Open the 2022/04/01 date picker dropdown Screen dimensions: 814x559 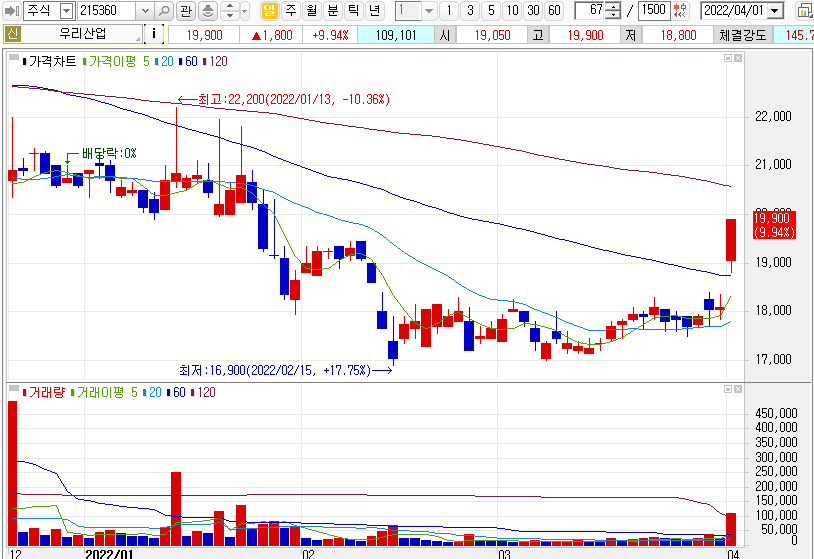[776, 10]
